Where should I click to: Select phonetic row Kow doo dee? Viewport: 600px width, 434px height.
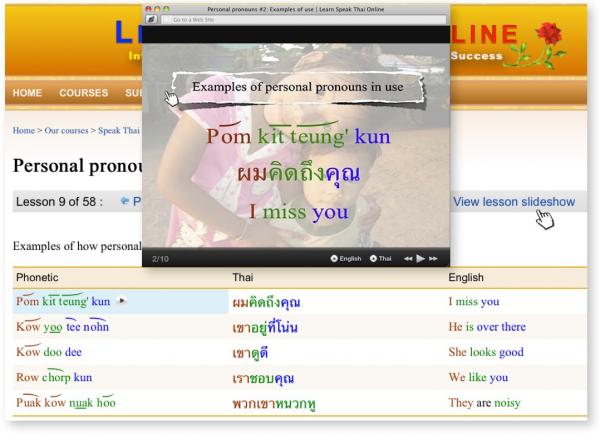pos(49,352)
